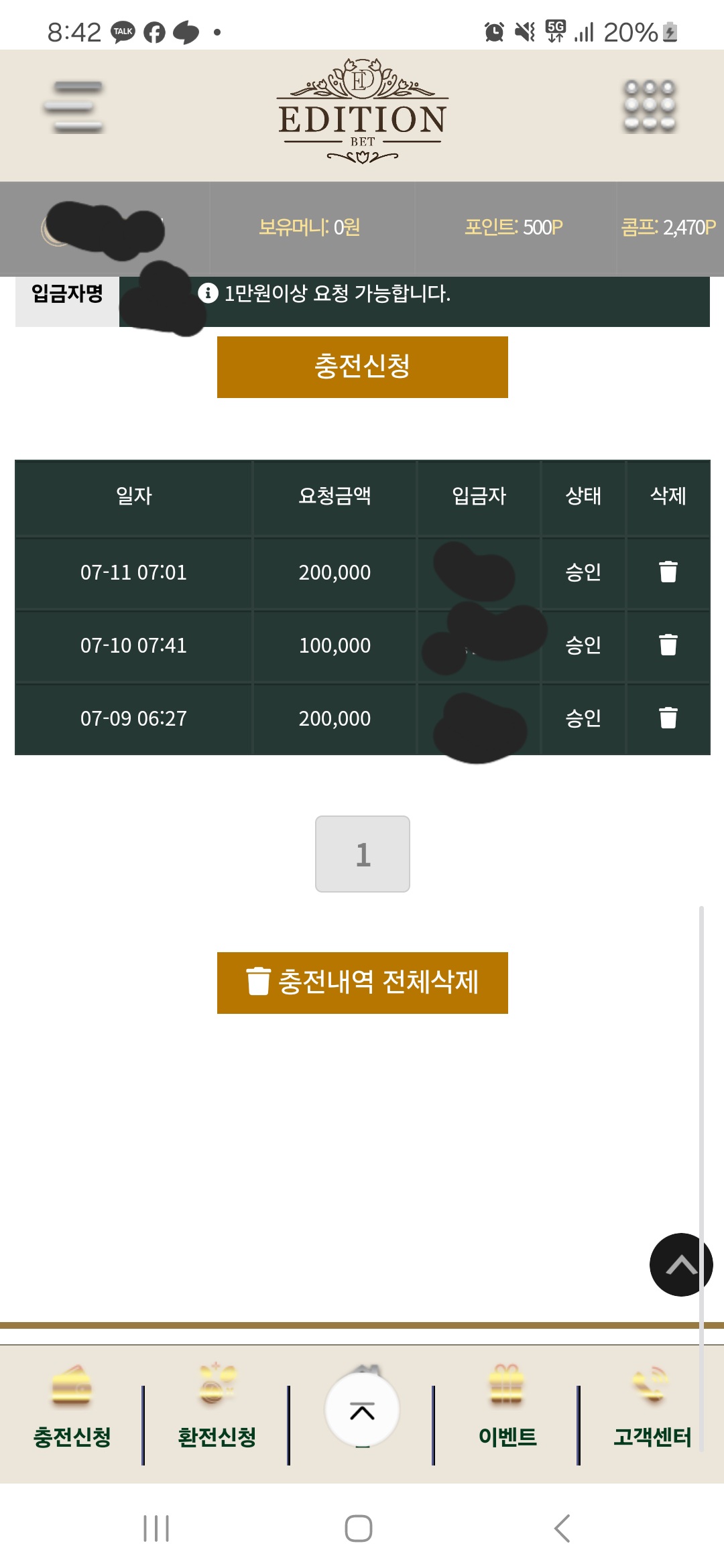Tap Android back navigation button
The image size is (724, 1568).
click(562, 1528)
